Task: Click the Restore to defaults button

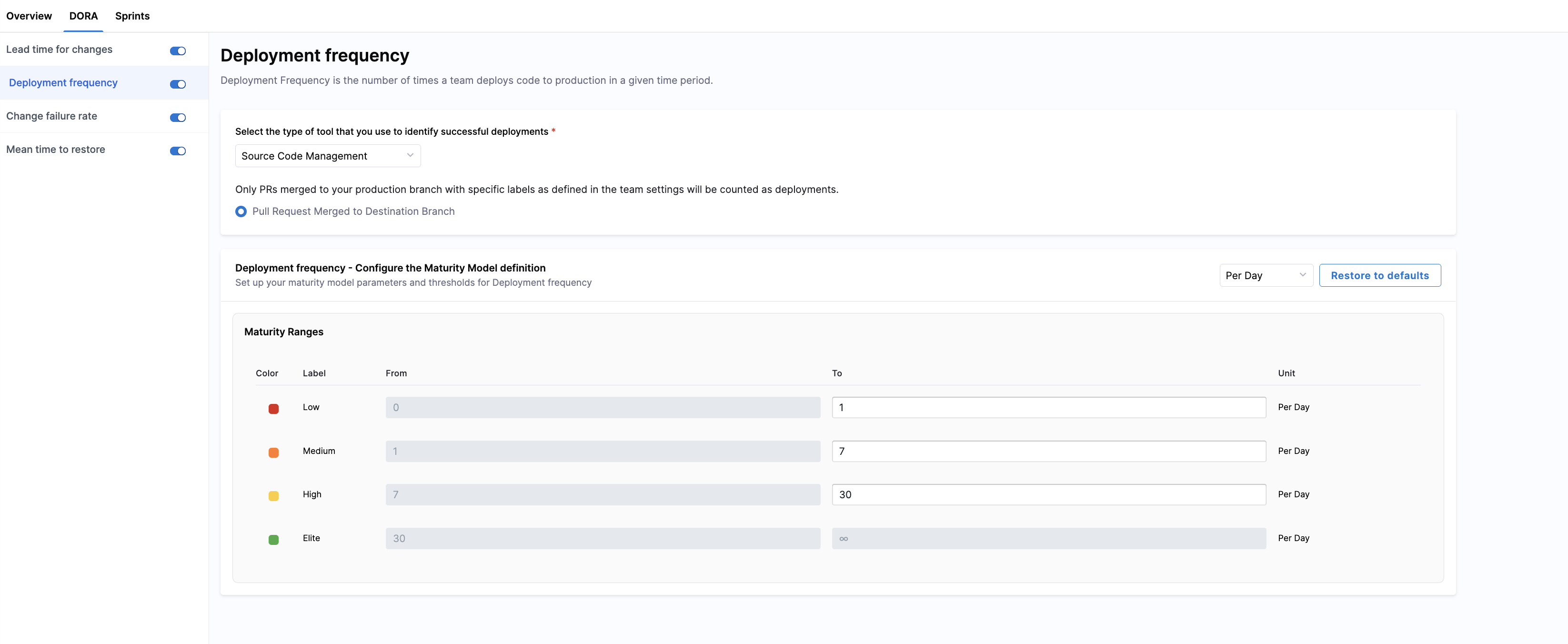Action: (1379, 275)
